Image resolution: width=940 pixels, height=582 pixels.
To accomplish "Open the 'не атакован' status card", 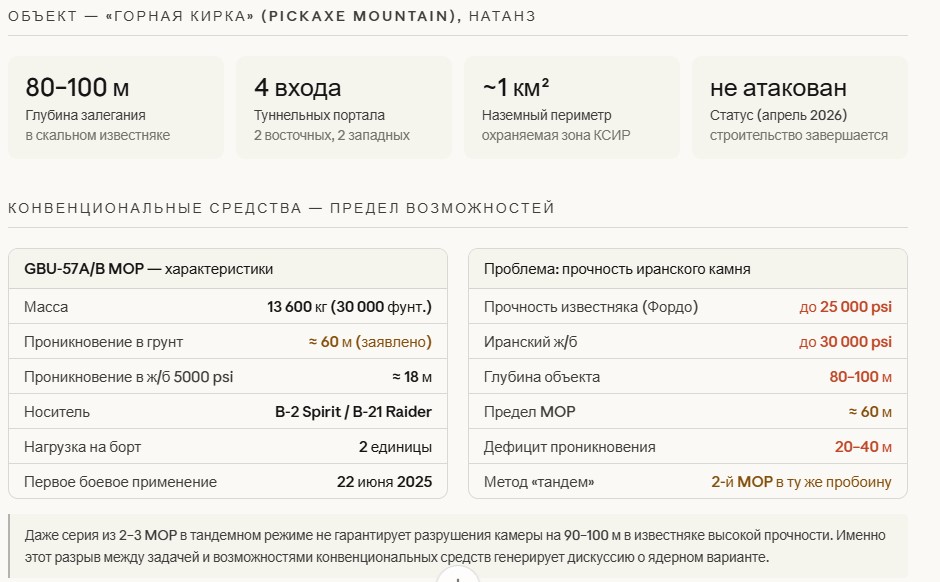I will 799,107.
